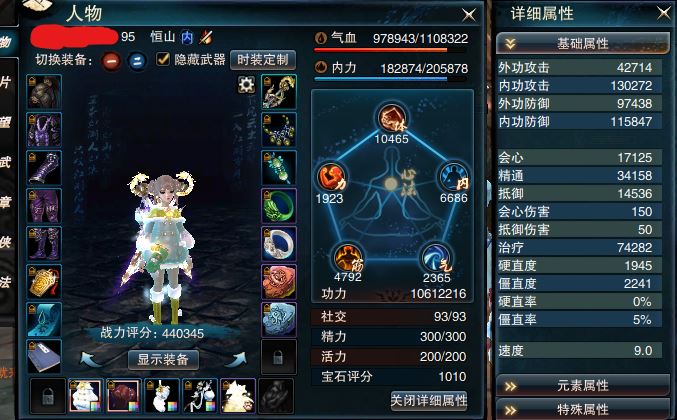Expand the 元素属性 section
The image size is (677, 420).
pos(582,385)
